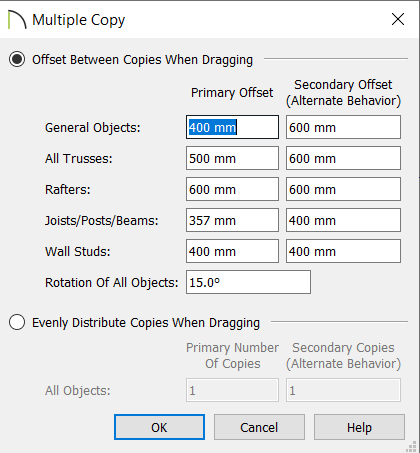The image size is (420, 453).
Task: Select Offset Between Copies When Dragging
Action: coord(17,59)
